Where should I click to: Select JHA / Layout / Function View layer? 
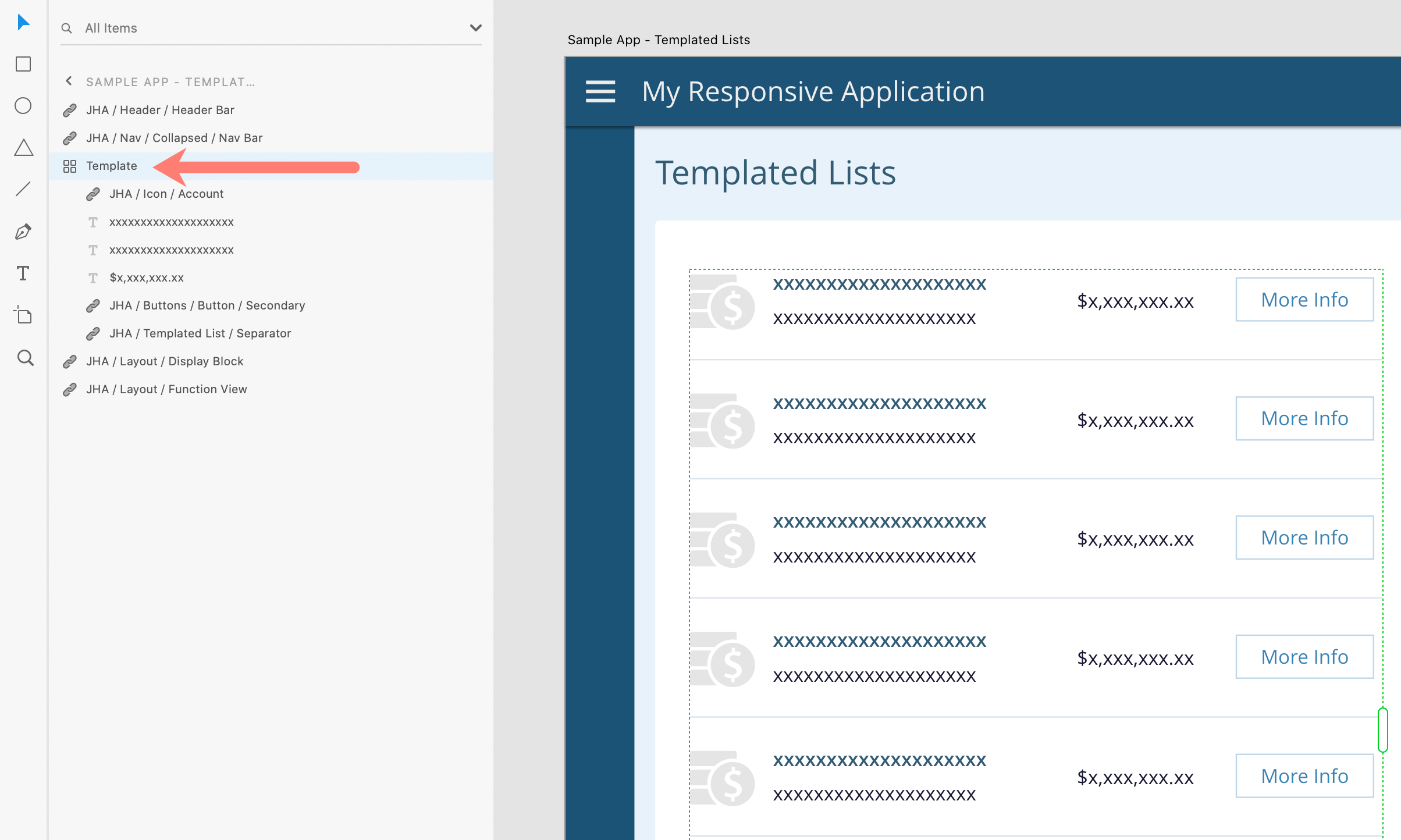[166, 389]
